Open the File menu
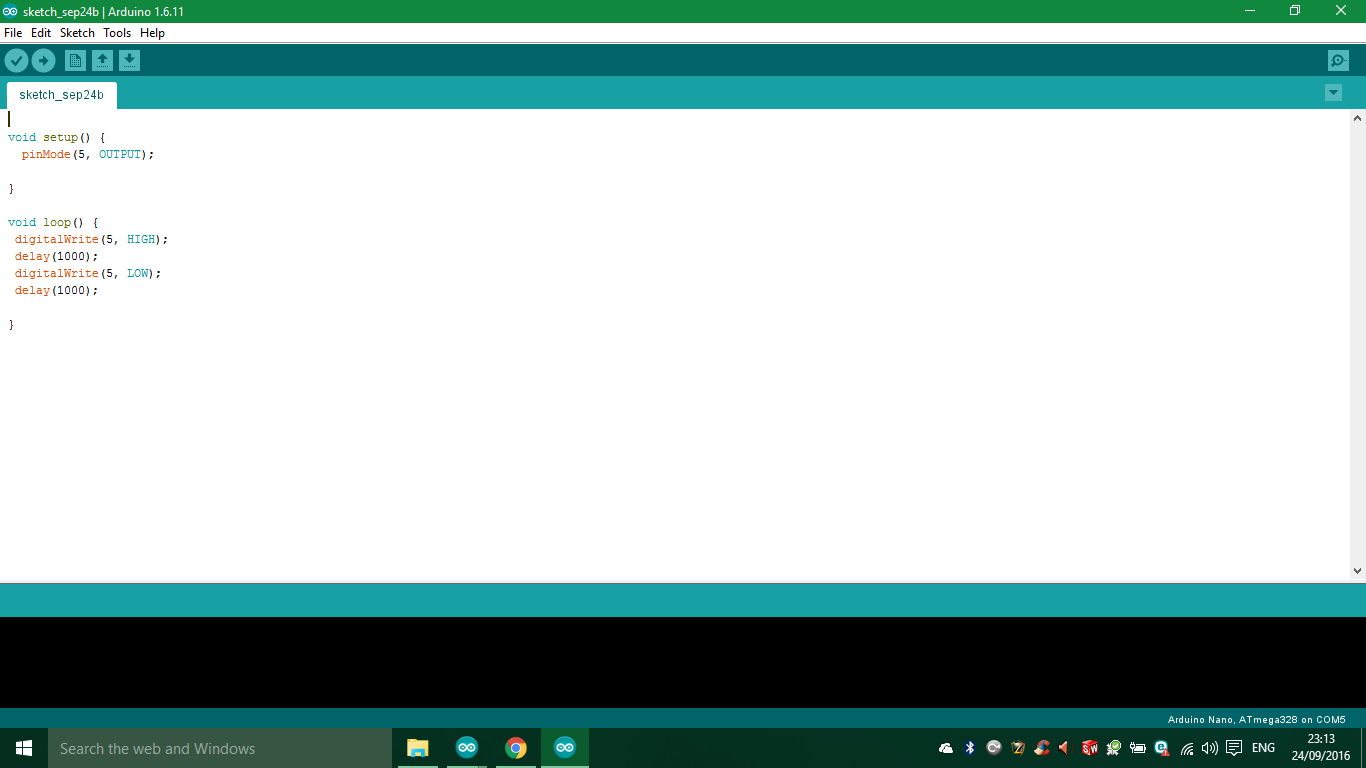 [13, 33]
